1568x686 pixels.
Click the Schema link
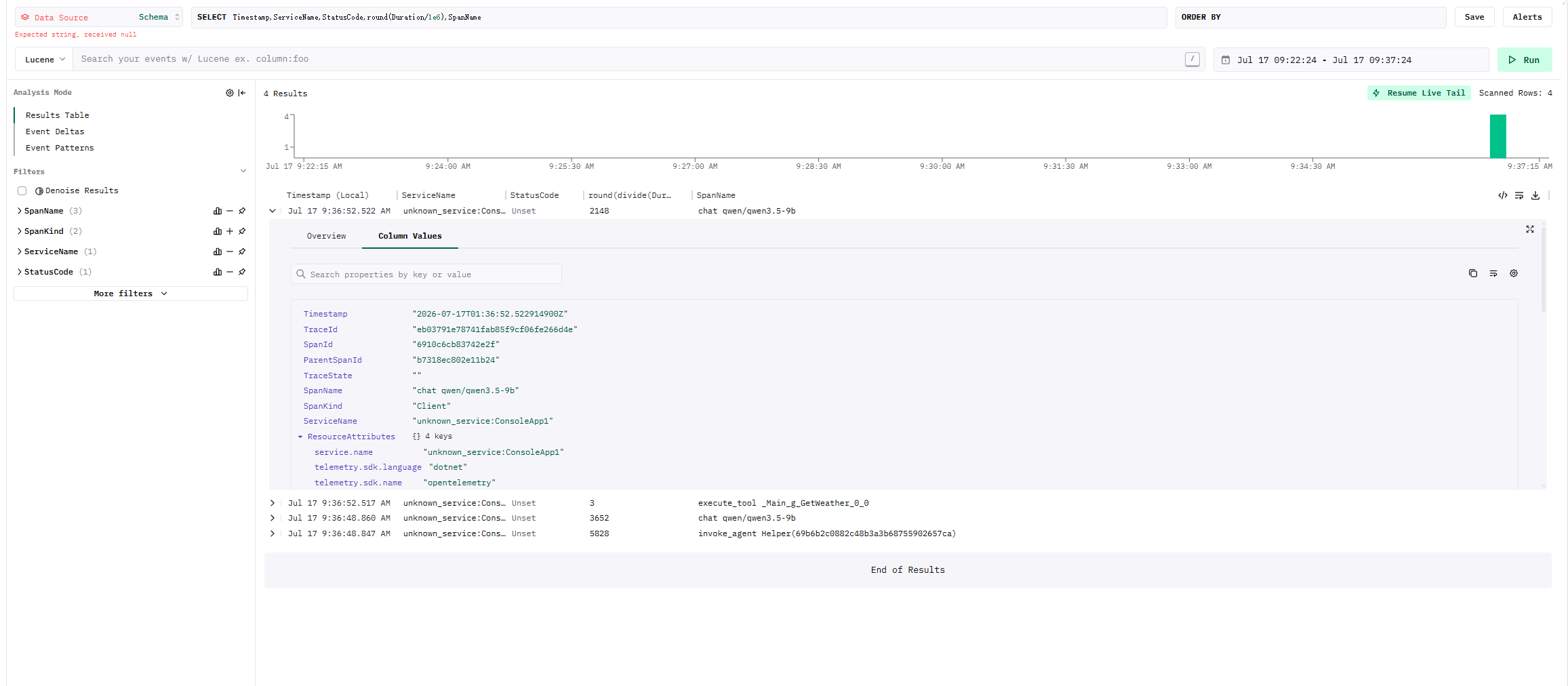tap(153, 18)
